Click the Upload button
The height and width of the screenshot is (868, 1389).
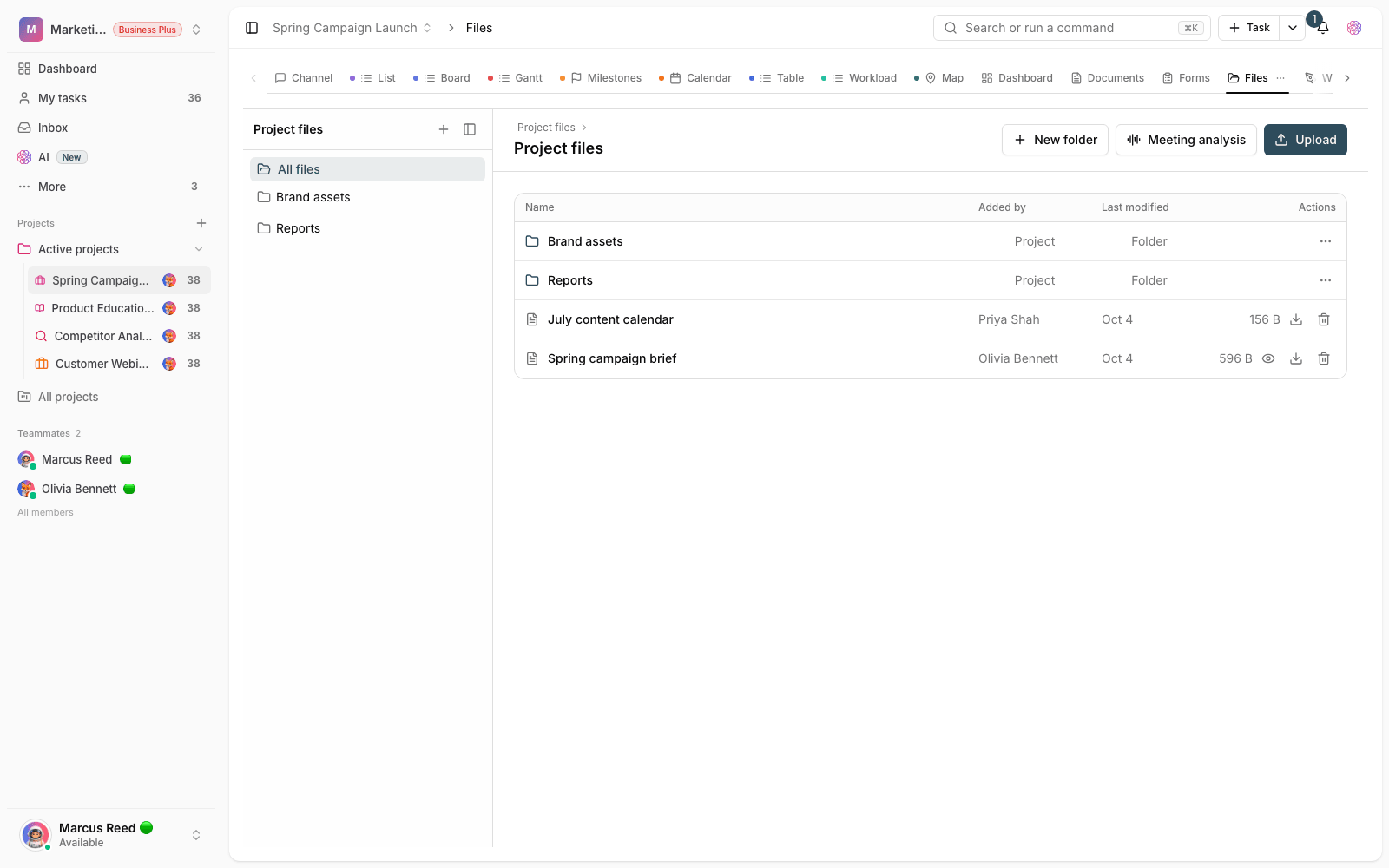tap(1306, 140)
